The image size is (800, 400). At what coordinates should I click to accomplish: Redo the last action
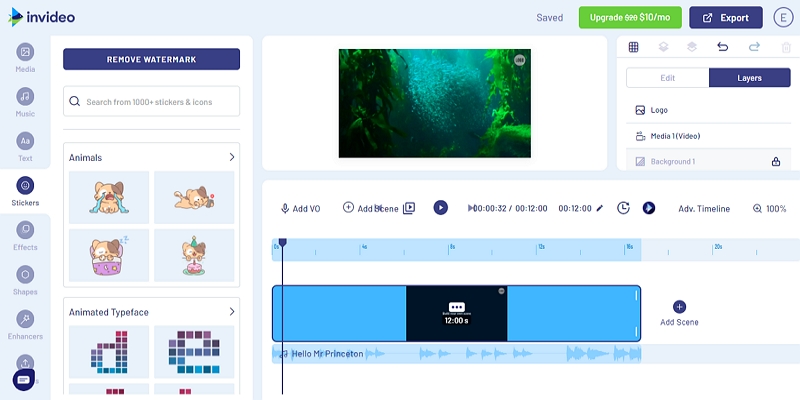[754, 47]
